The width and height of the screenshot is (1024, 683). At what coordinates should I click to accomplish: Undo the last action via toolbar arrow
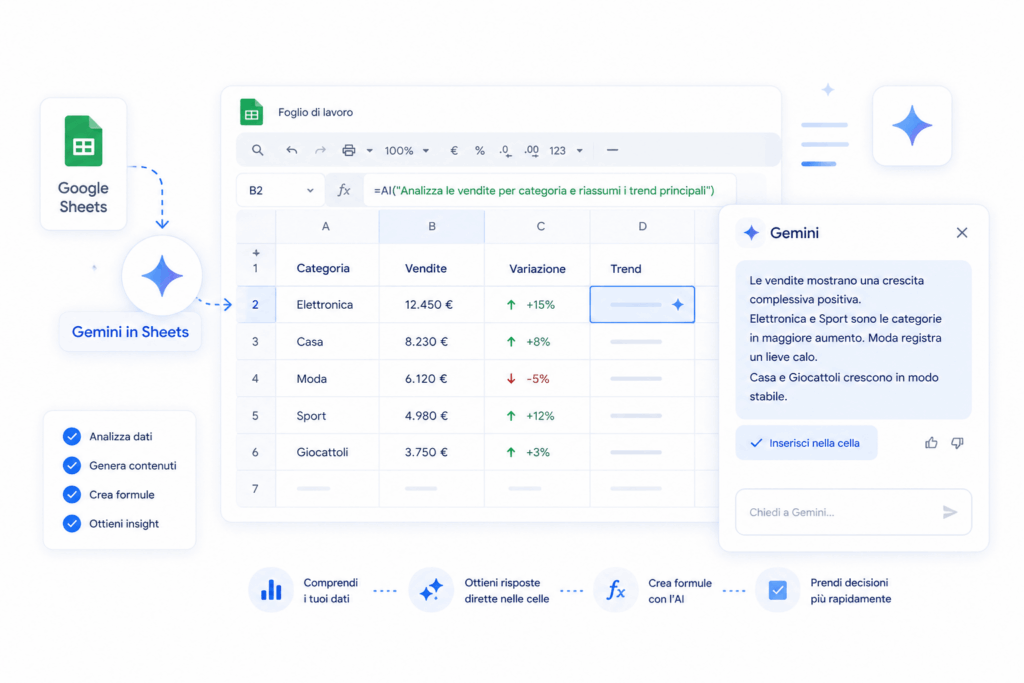click(x=291, y=150)
